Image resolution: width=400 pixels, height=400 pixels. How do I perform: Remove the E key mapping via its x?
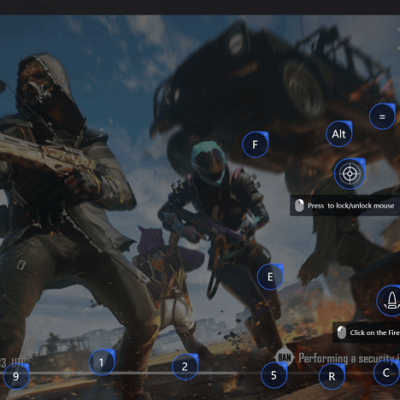pyautogui.click(x=280, y=266)
